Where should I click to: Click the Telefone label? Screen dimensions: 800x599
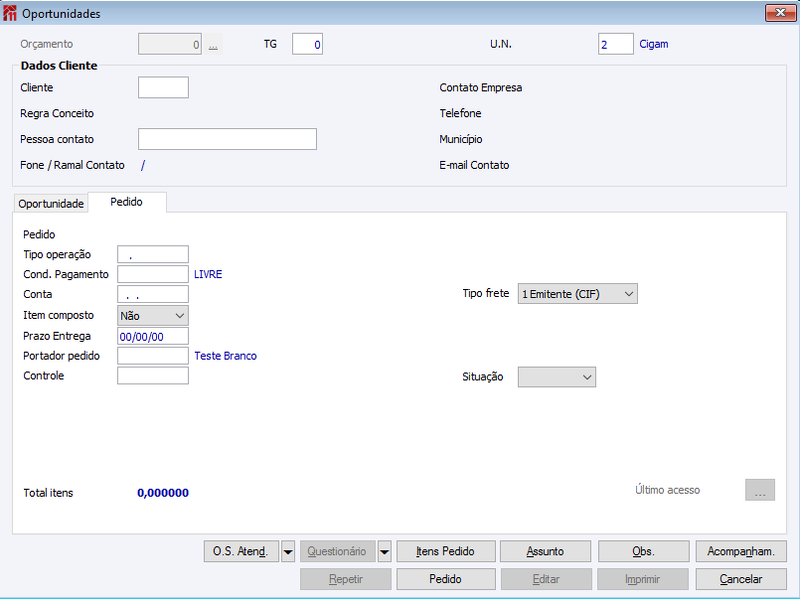click(460, 113)
